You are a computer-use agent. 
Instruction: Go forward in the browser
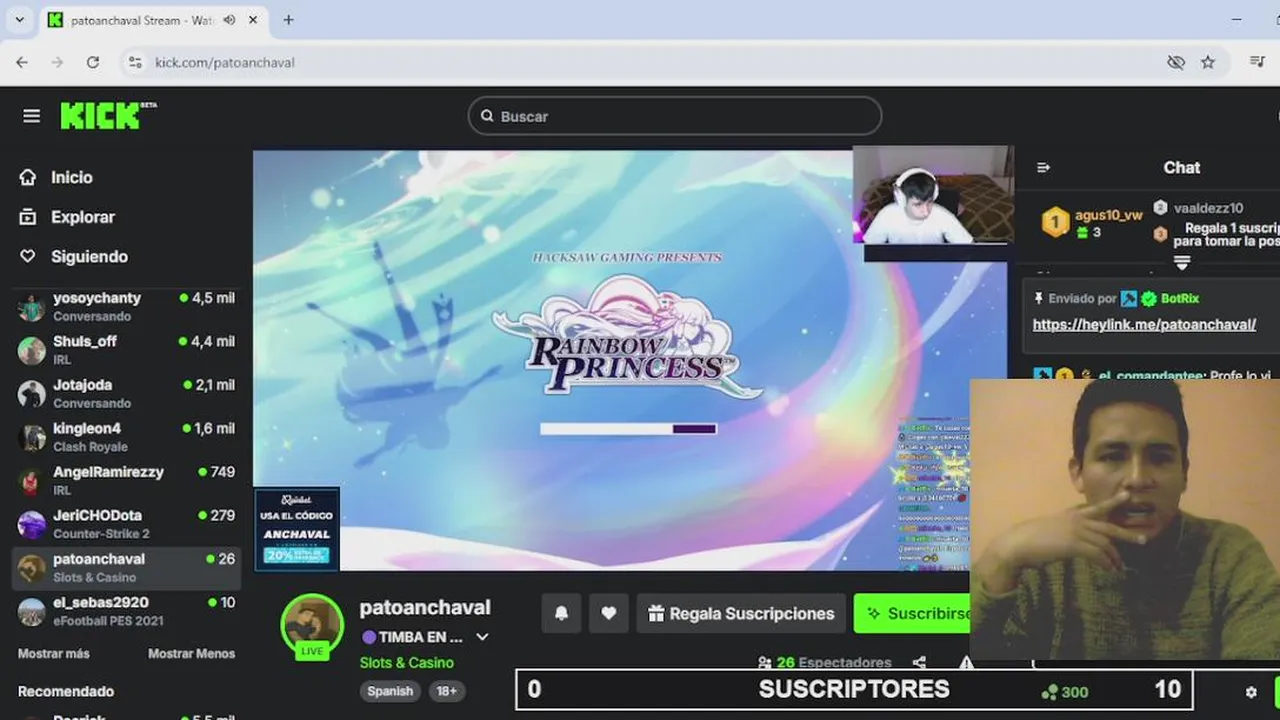click(57, 62)
